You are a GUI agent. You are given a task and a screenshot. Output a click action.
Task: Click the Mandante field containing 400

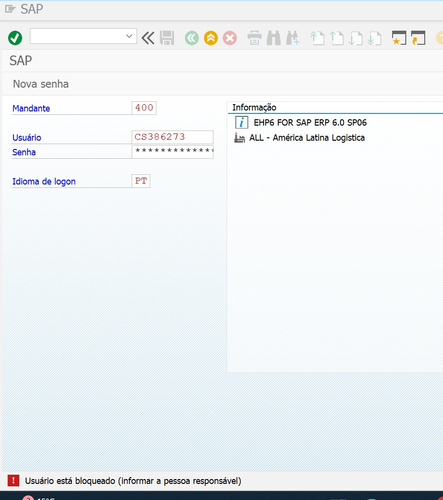[x=144, y=108]
